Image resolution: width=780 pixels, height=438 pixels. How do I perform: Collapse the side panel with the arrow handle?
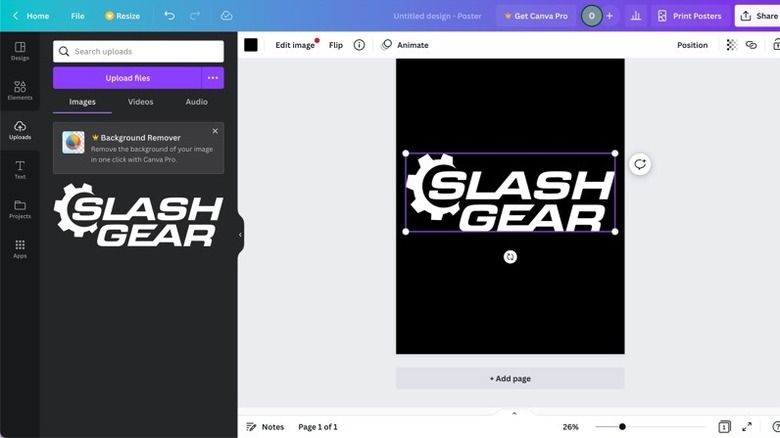pyautogui.click(x=240, y=234)
